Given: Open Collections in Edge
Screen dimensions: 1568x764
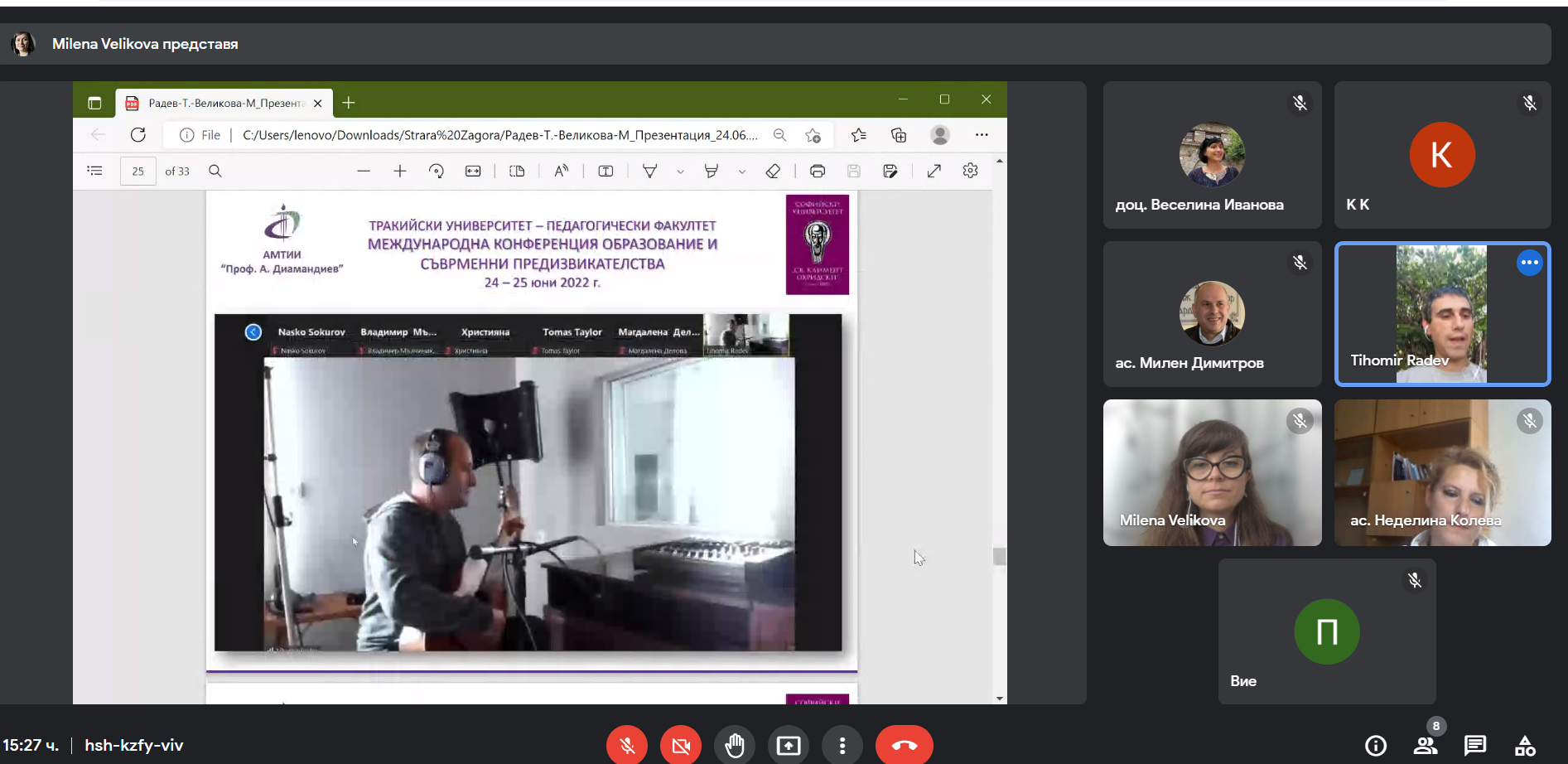Looking at the screenshot, I should tap(899, 135).
